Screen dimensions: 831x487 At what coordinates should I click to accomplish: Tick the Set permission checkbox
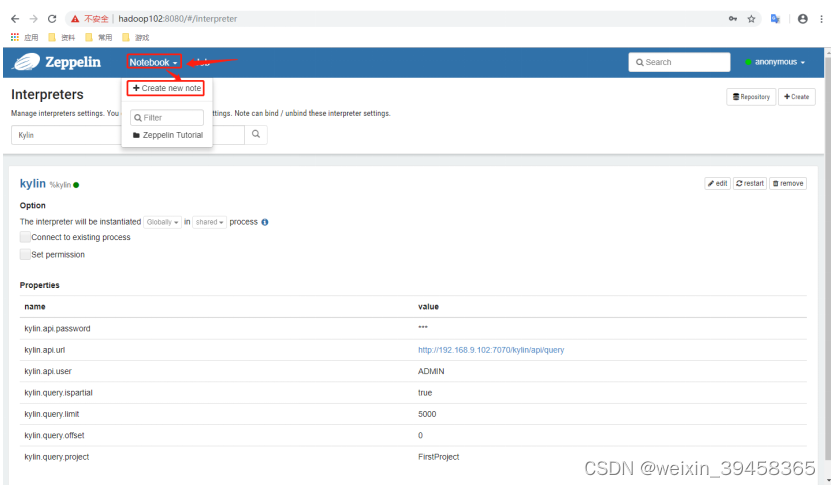pyautogui.click(x=25, y=254)
